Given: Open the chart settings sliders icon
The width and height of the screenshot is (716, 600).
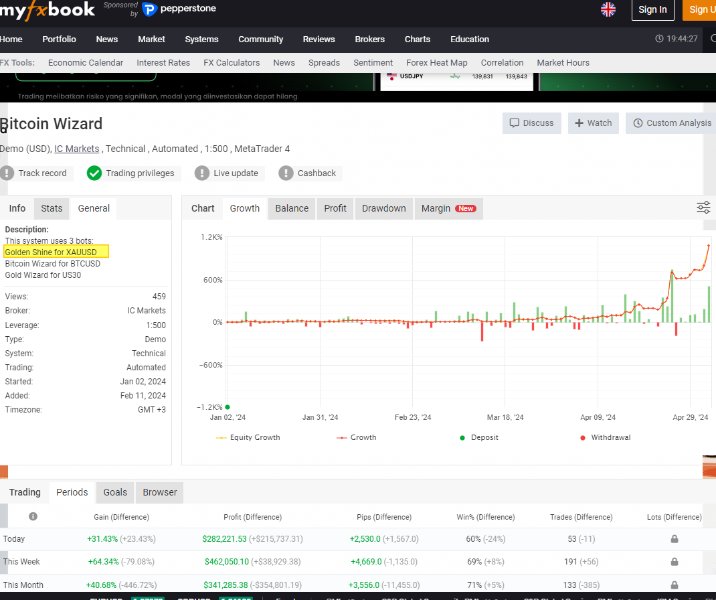Looking at the screenshot, I should pos(703,208).
